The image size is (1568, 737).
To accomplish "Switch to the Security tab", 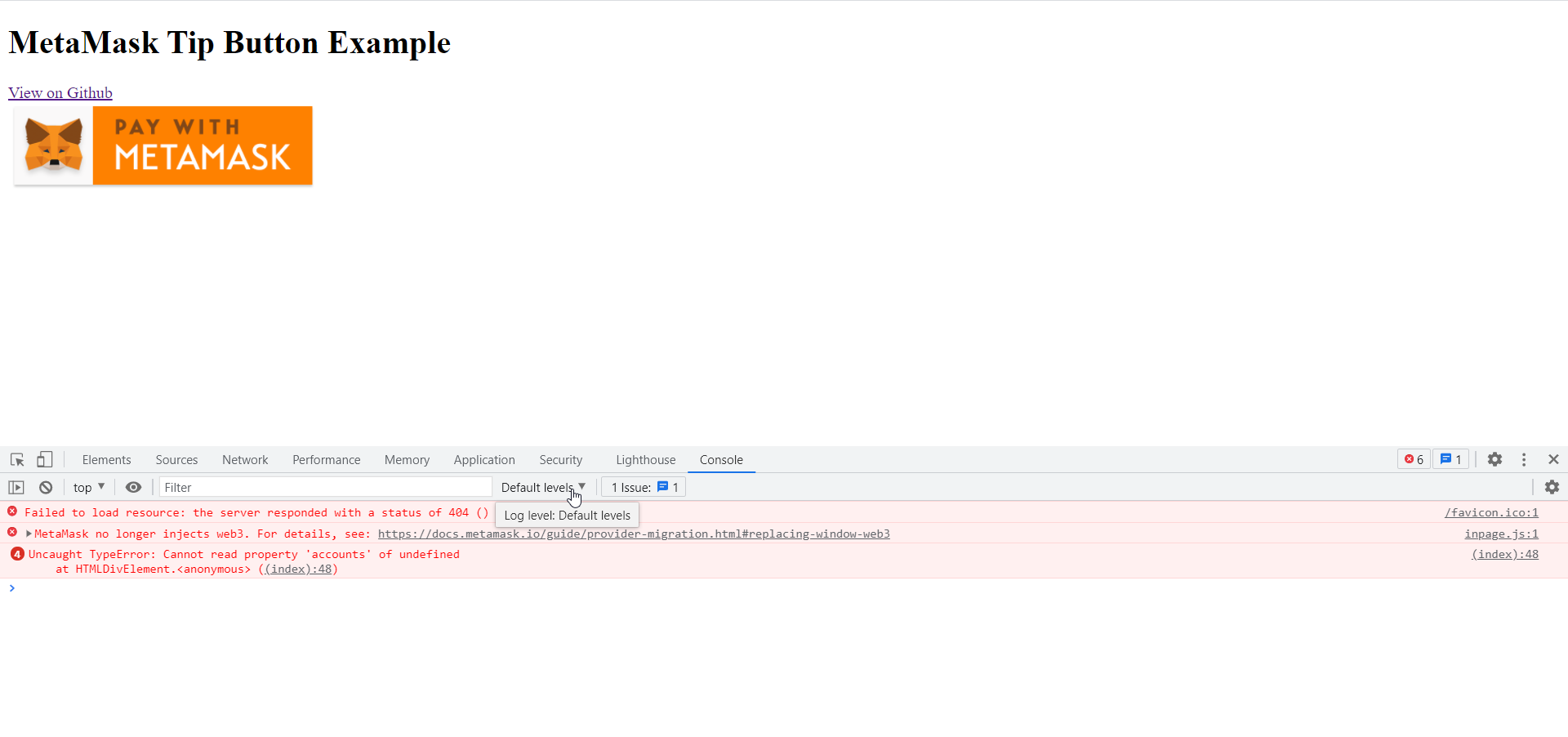I will pos(560,460).
